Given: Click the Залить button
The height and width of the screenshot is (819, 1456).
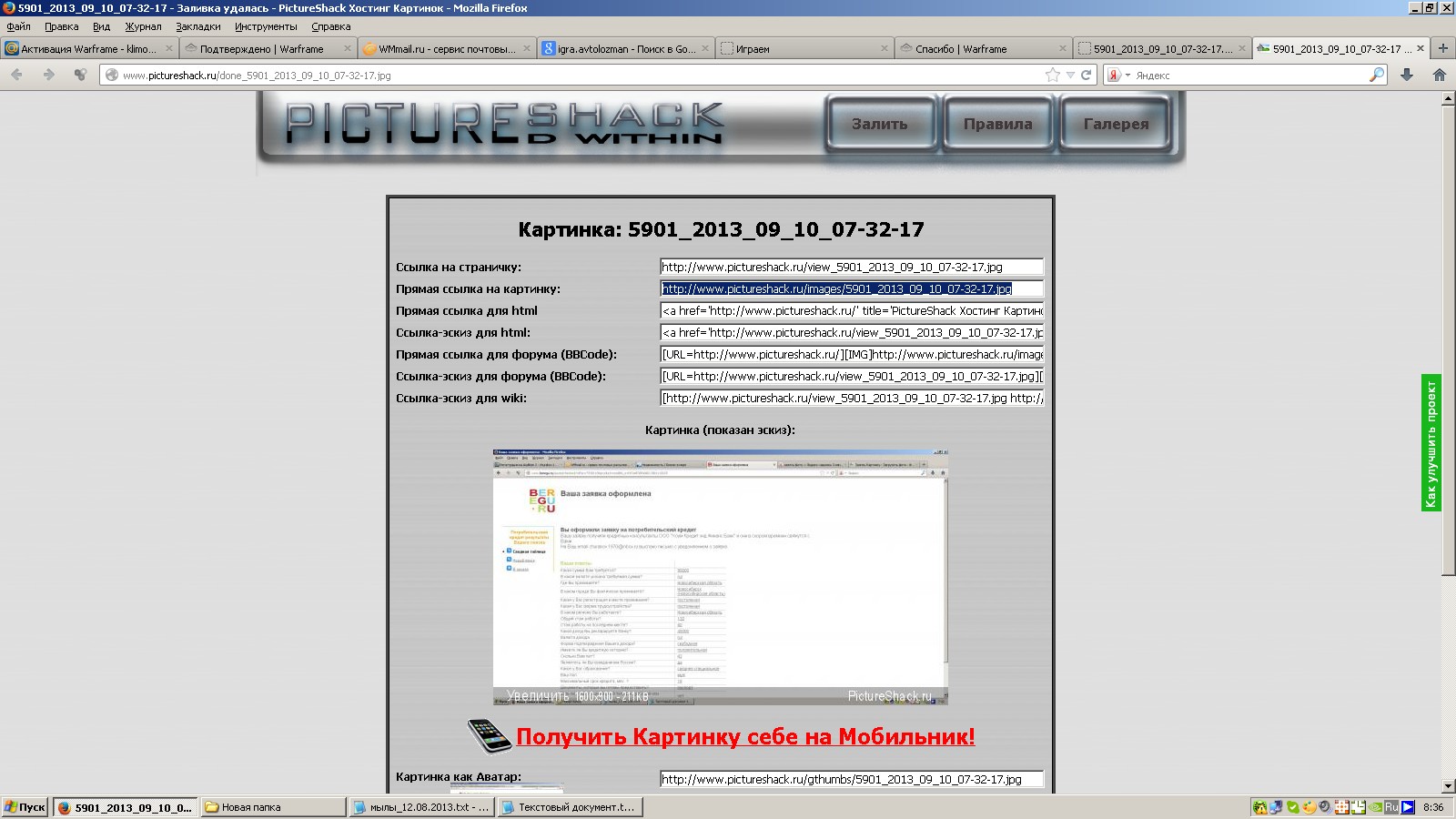Looking at the screenshot, I should click(x=880, y=124).
